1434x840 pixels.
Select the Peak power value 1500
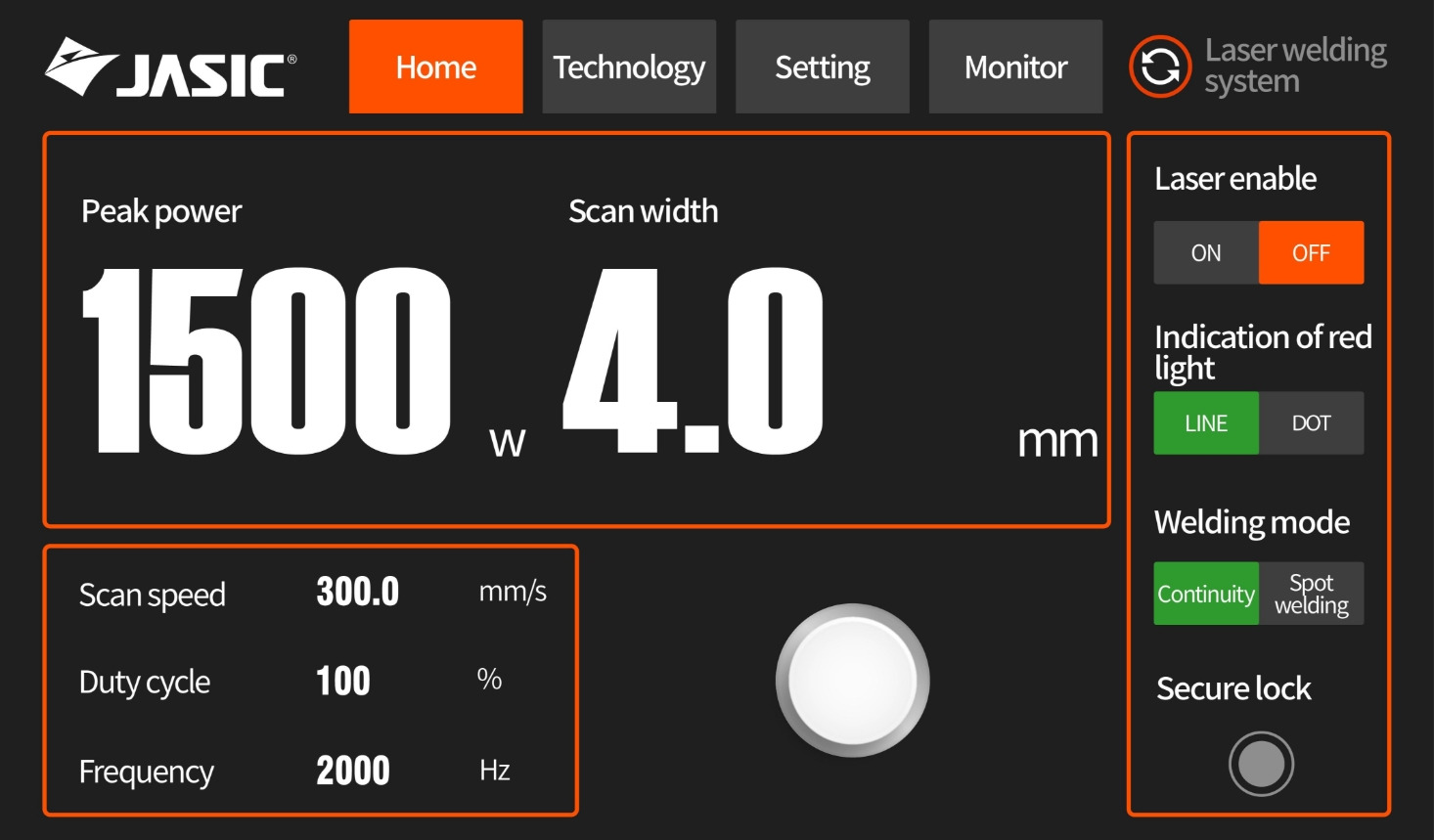[266, 361]
